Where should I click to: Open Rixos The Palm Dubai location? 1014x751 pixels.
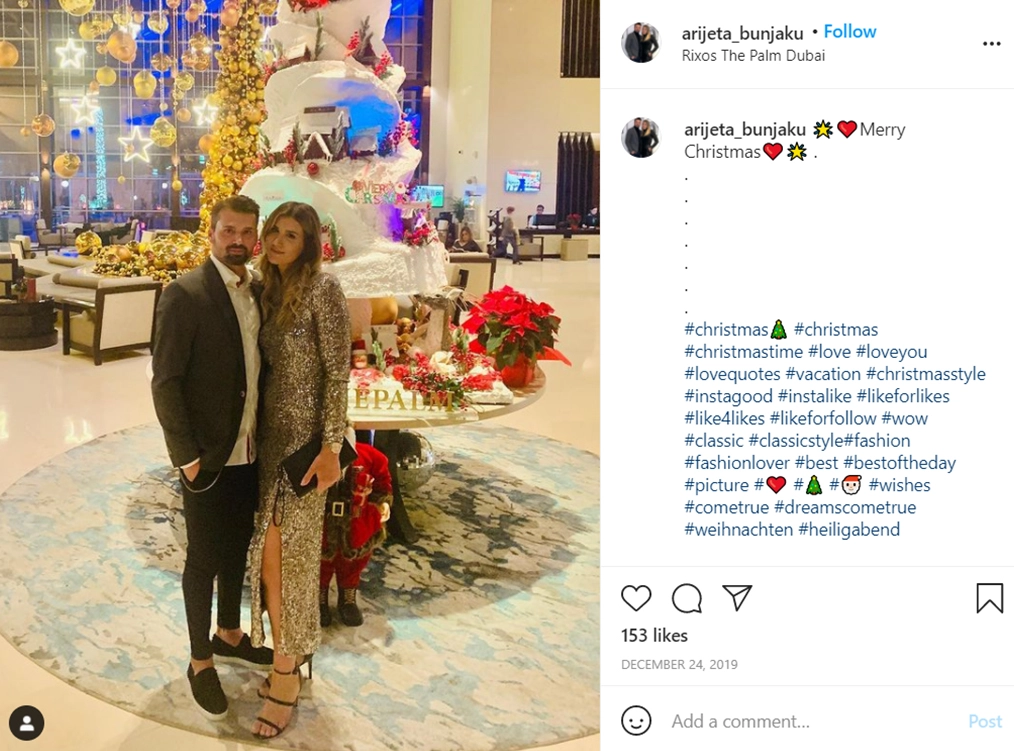(x=753, y=56)
